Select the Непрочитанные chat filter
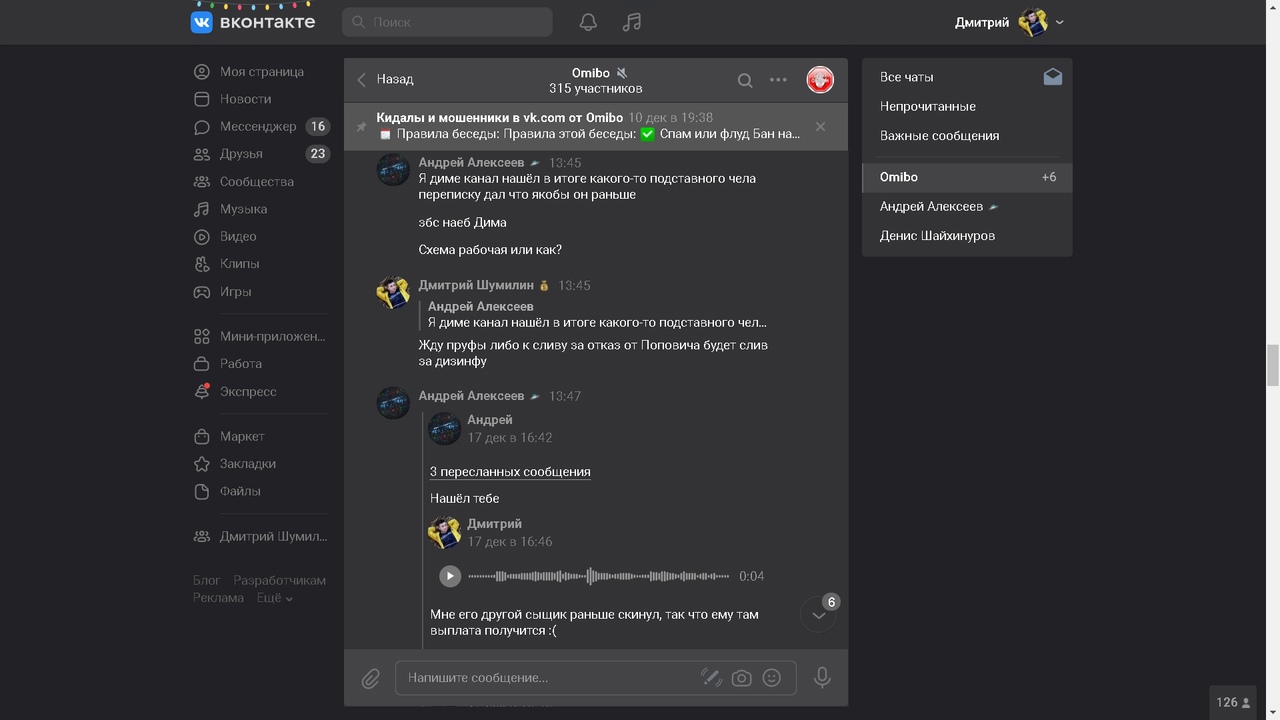 (927, 106)
